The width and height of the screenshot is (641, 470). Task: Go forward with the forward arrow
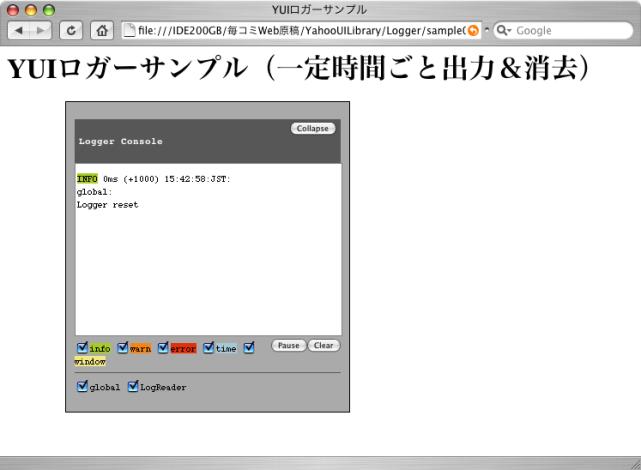tap(40, 30)
